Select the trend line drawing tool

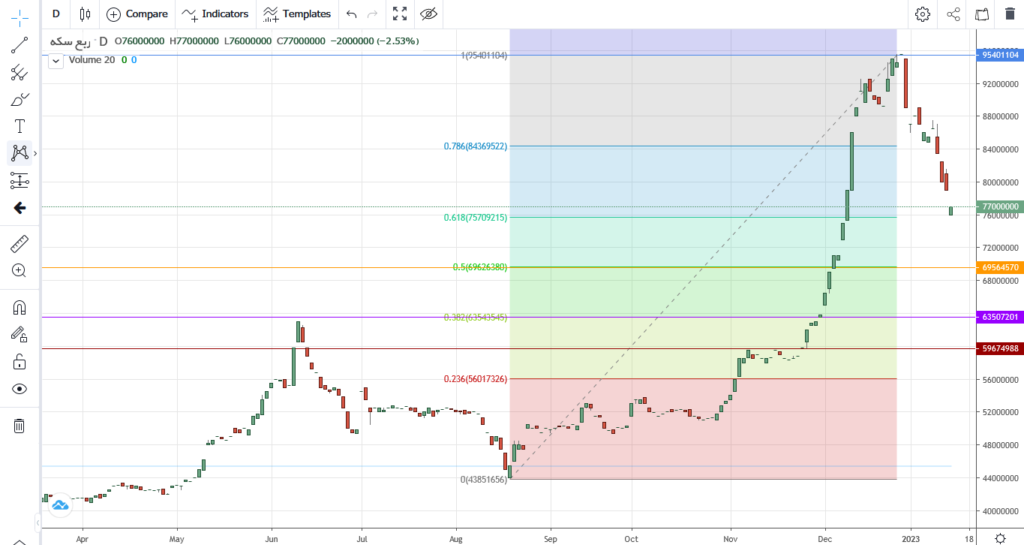[x=20, y=45]
